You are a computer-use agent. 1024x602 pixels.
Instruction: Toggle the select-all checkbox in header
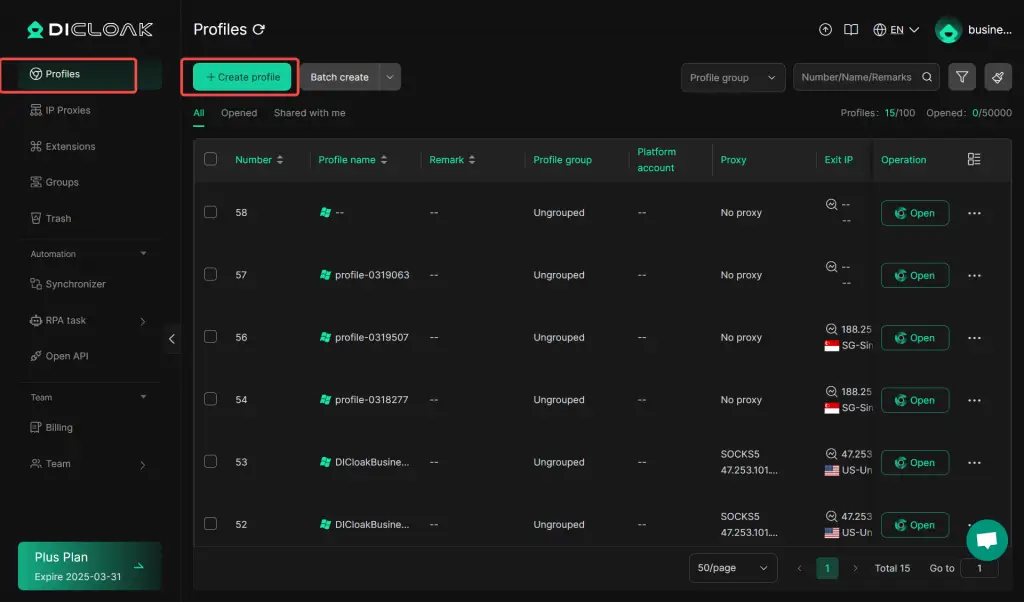(210, 159)
